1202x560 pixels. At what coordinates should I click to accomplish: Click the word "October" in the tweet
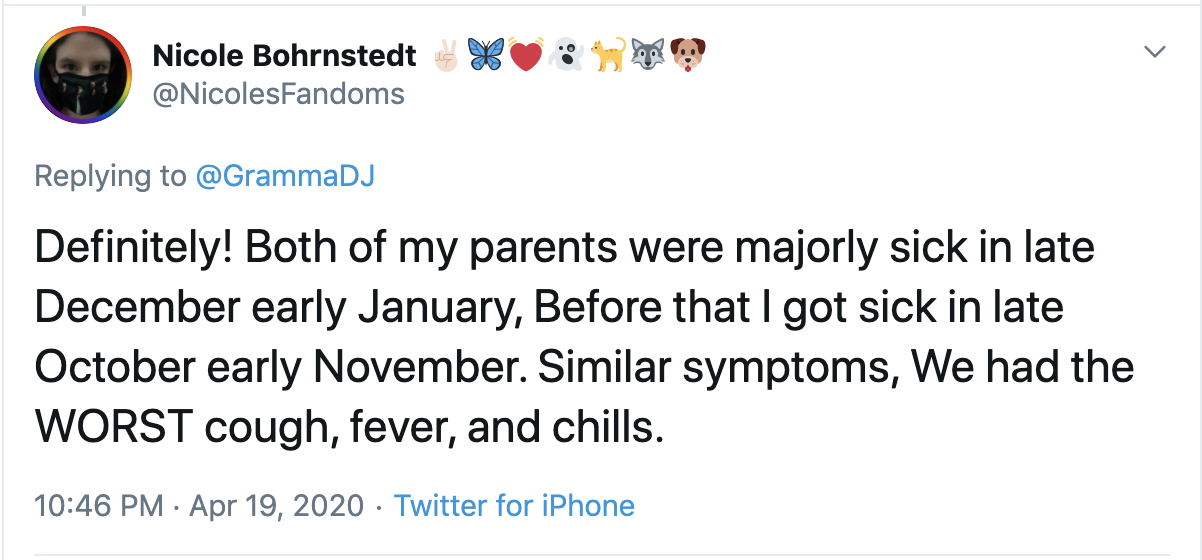[106, 369]
